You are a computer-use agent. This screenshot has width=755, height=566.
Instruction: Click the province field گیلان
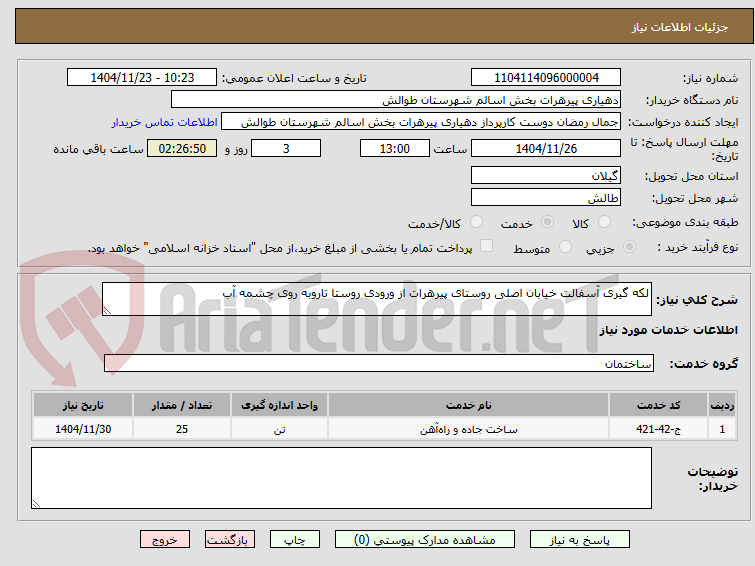546,175
